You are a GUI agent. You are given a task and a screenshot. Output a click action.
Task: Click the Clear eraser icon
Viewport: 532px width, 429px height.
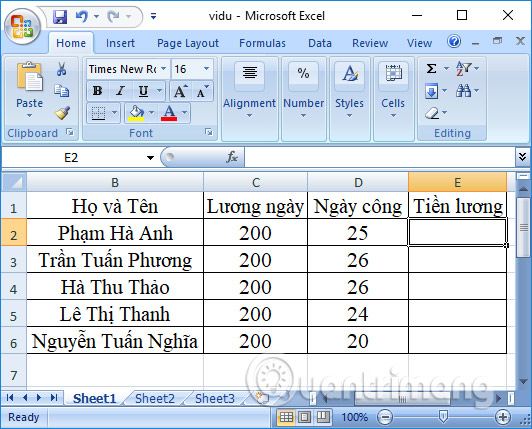pos(432,113)
